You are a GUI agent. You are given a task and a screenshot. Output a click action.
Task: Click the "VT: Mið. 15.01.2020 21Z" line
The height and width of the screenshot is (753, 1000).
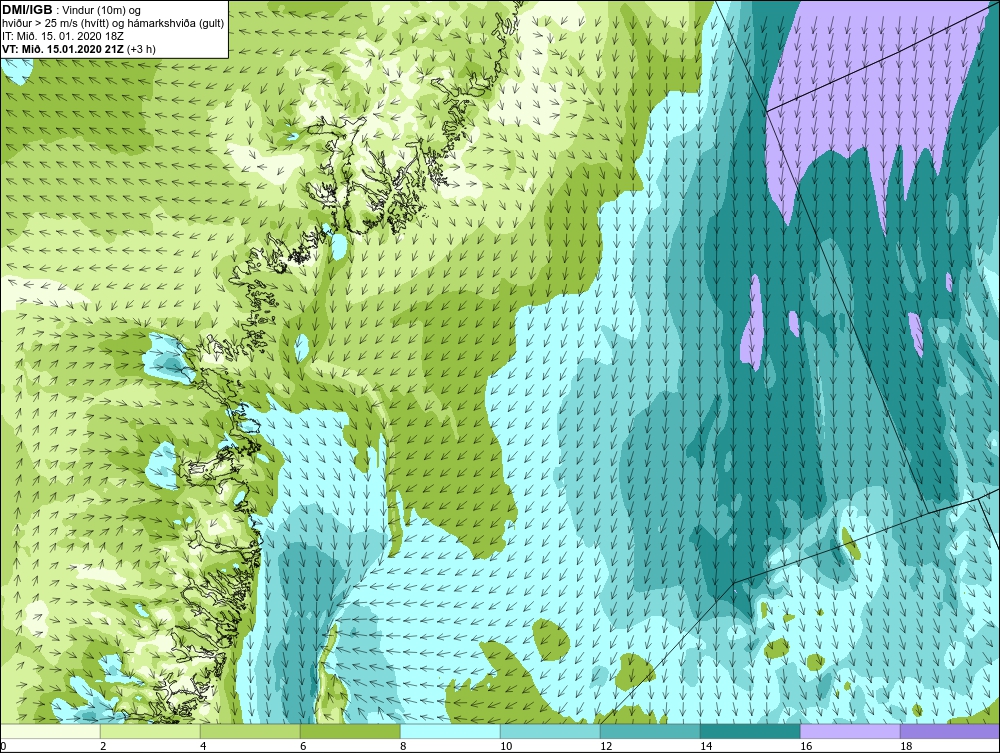64,49
